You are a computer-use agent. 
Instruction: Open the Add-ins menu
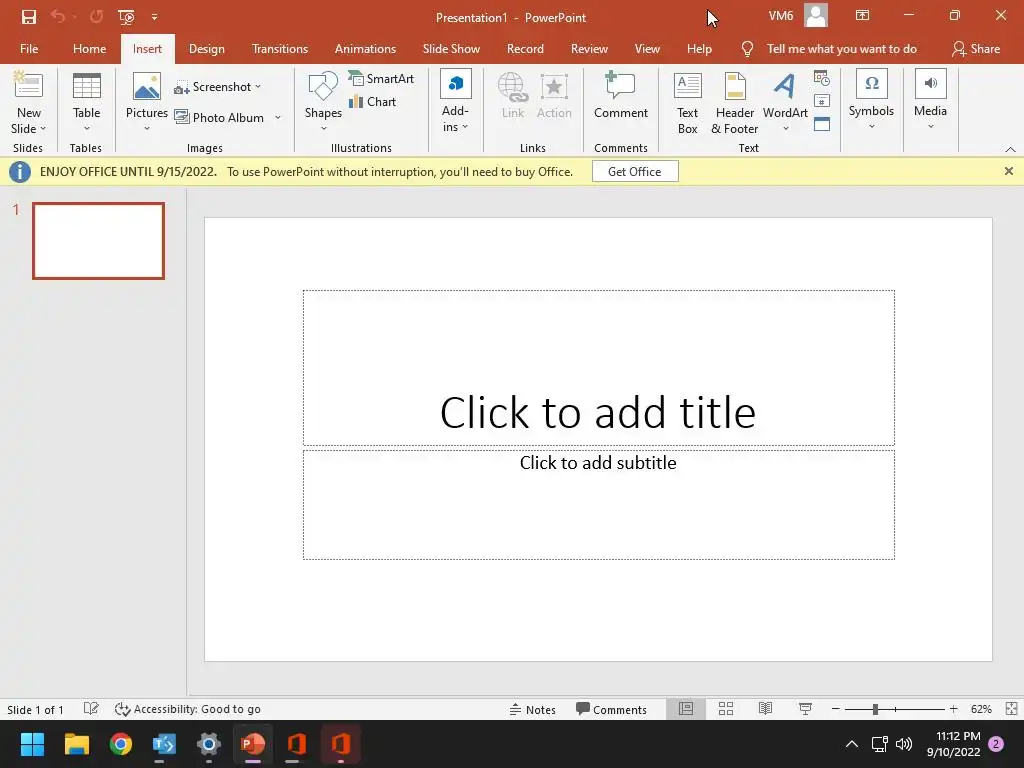point(455,101)
